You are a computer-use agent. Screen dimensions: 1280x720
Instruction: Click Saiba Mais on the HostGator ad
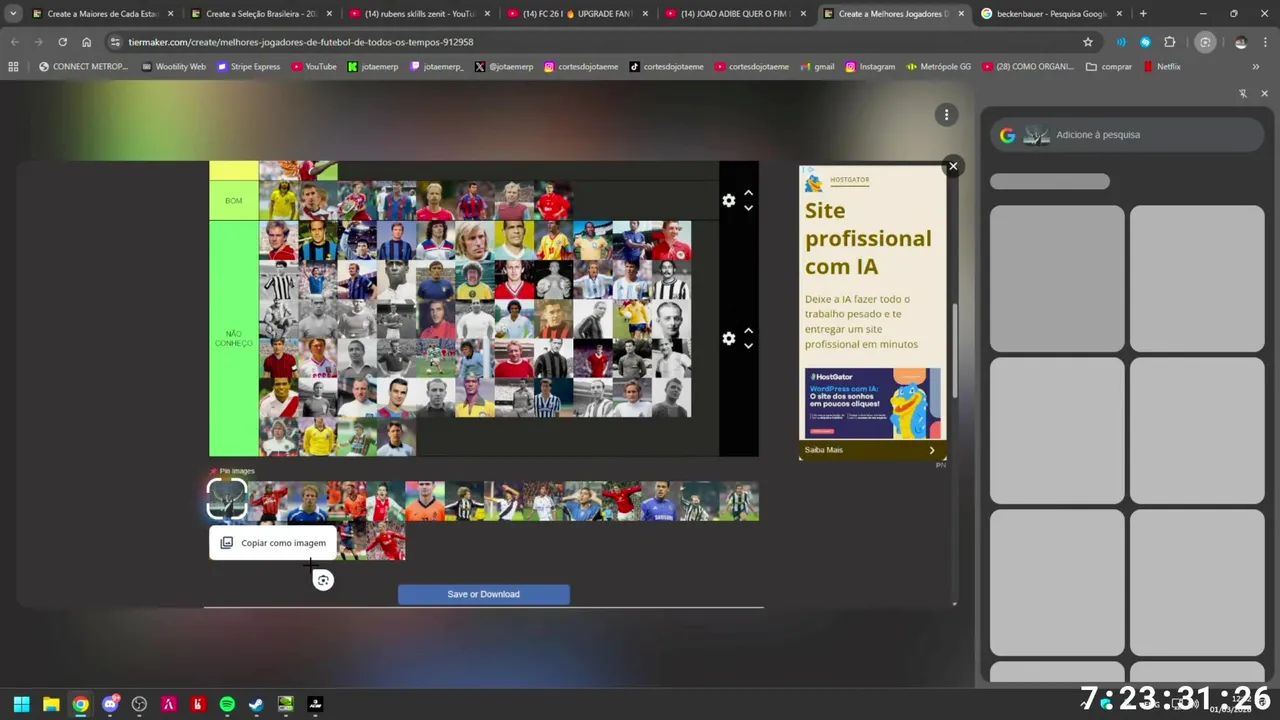pyautogui.click(x=824, y=450)
